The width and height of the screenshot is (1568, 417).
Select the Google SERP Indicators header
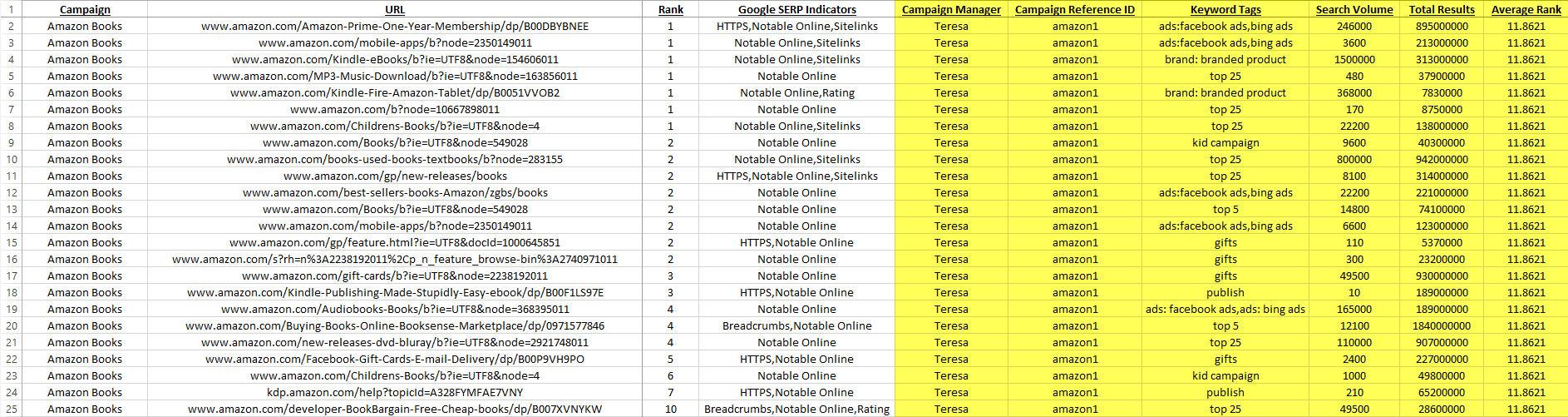click(x=796, y=9)
